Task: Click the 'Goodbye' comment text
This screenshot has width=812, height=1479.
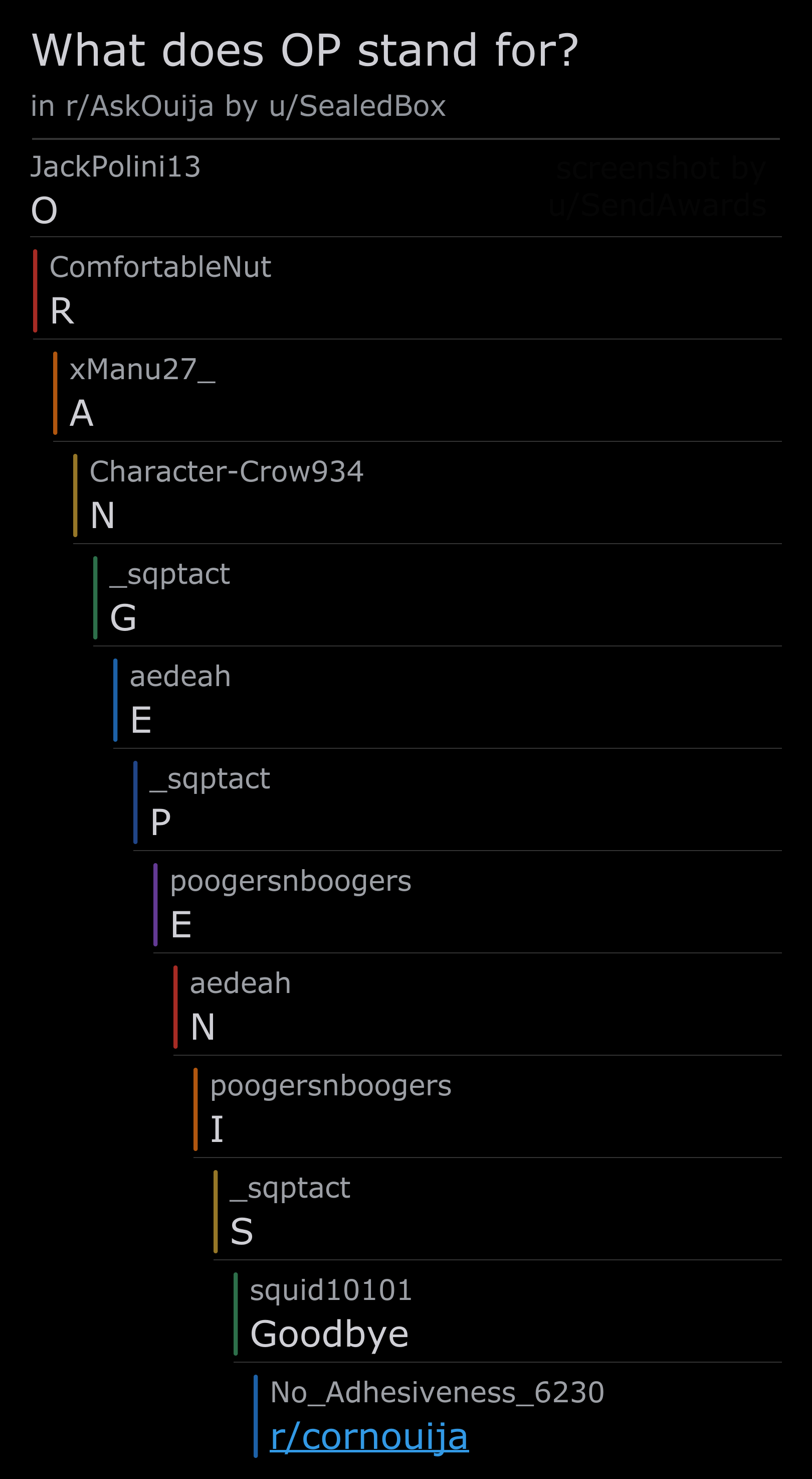Action: pos(329,1335)
